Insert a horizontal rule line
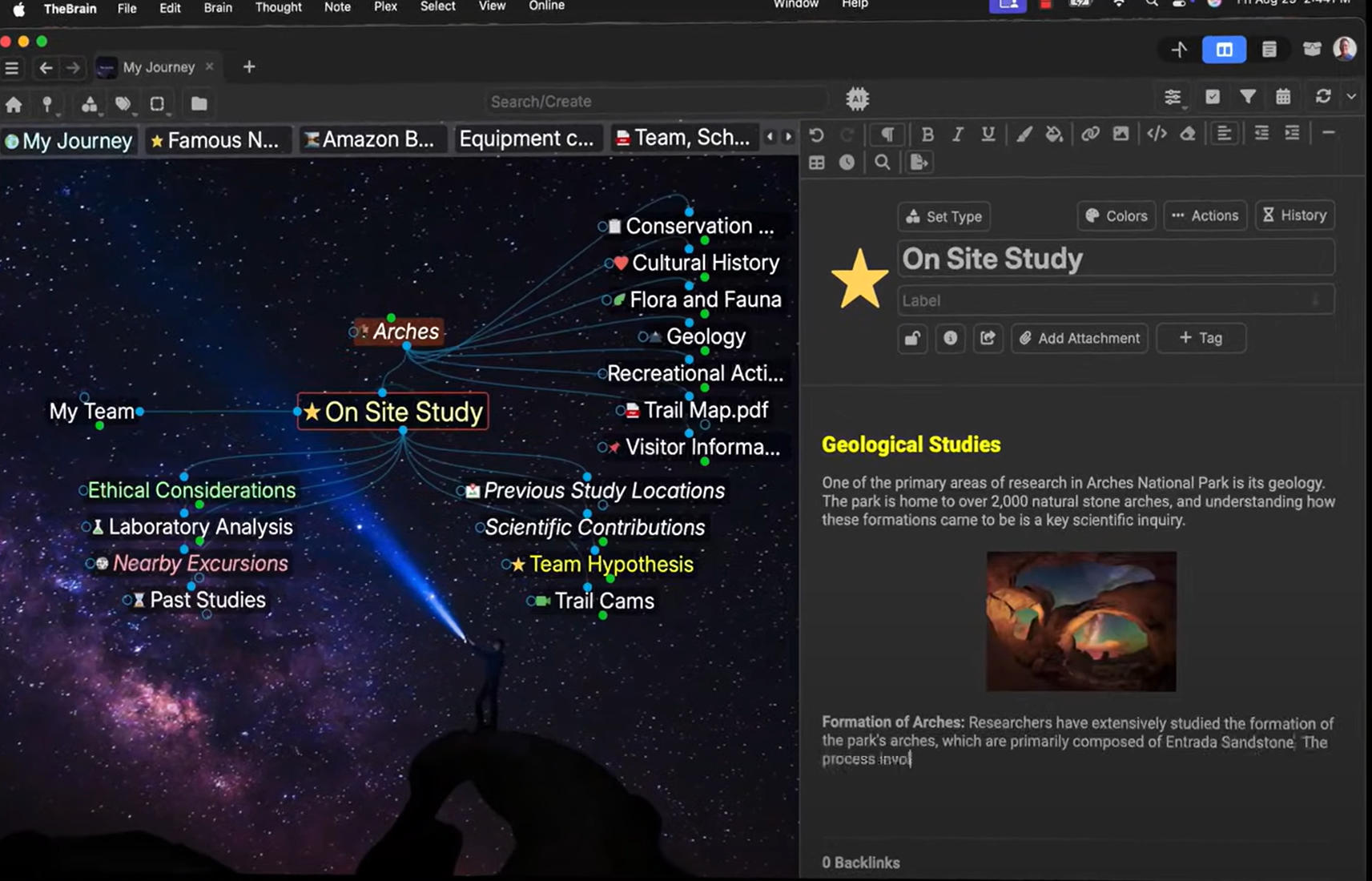Image resolution: width=1372 pixels, height=881 pixels. (1329, 132)
